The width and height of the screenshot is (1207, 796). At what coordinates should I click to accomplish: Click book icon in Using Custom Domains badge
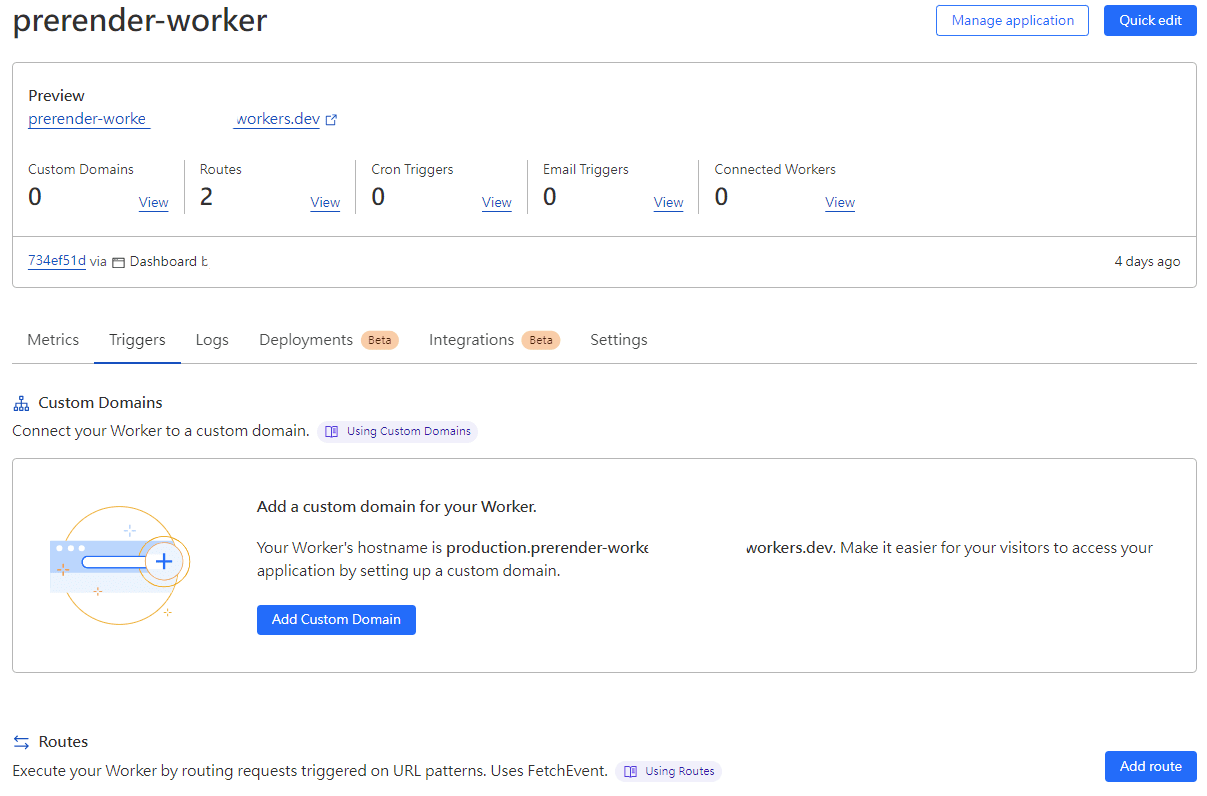coord(332,432)
